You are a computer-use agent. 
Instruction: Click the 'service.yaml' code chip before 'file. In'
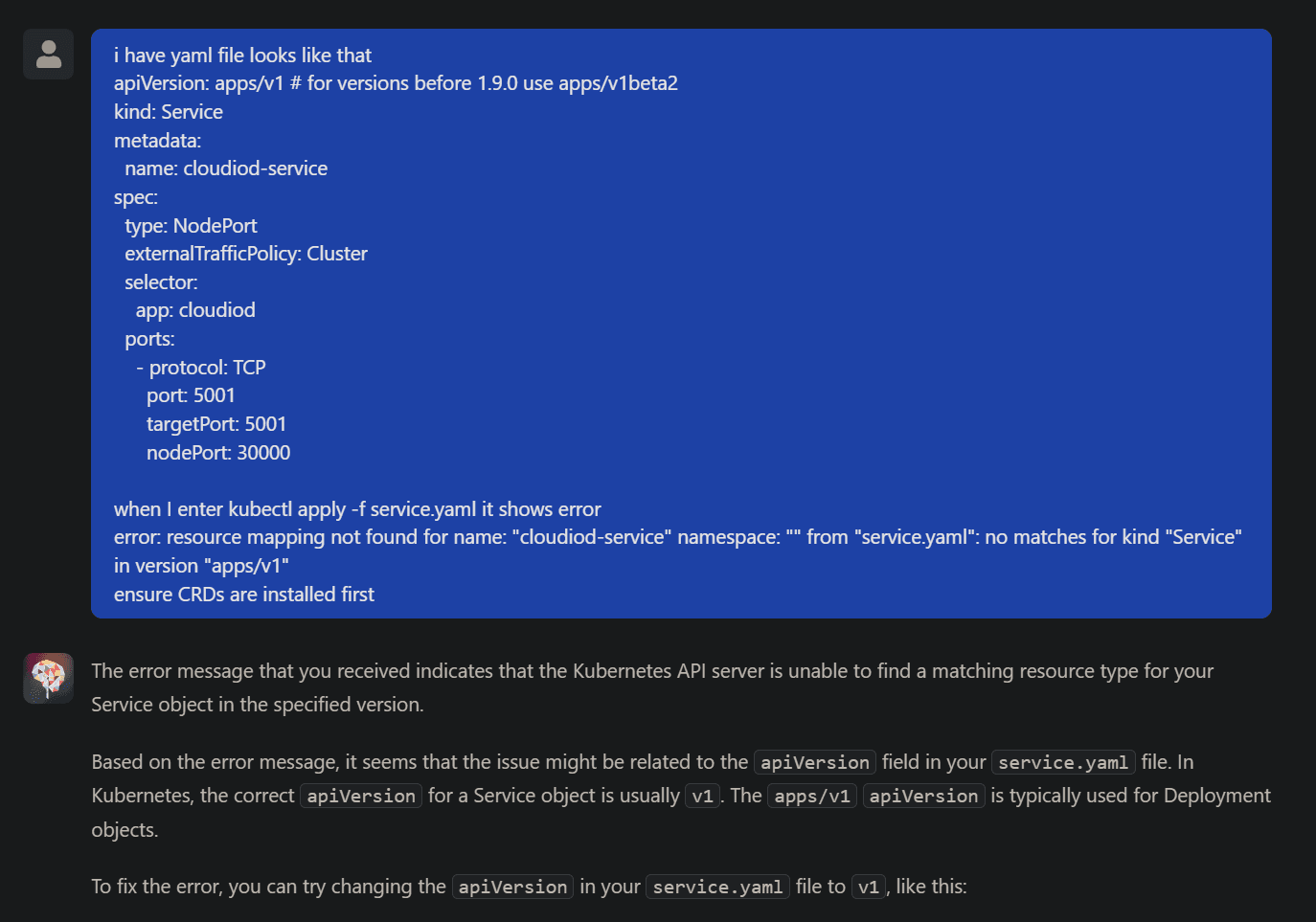pos(1063,762)
